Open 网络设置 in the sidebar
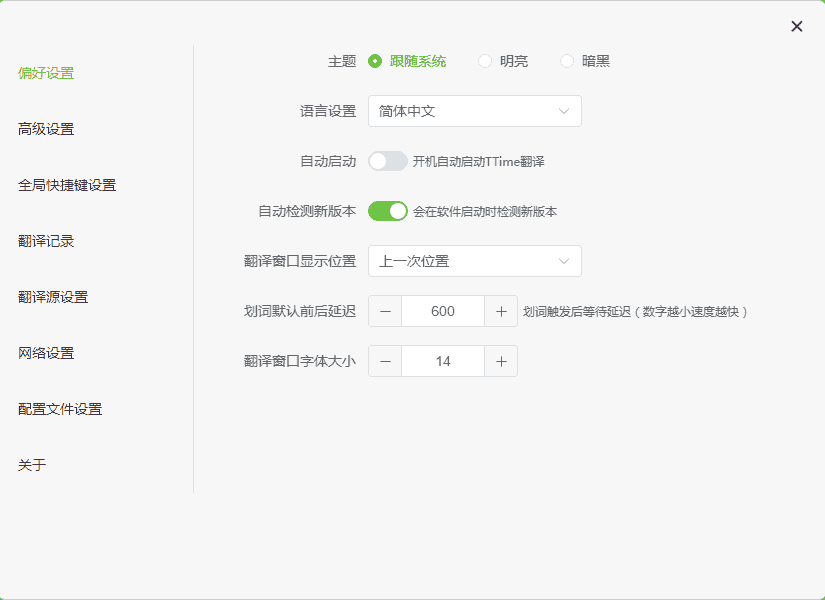 [46, 353]
